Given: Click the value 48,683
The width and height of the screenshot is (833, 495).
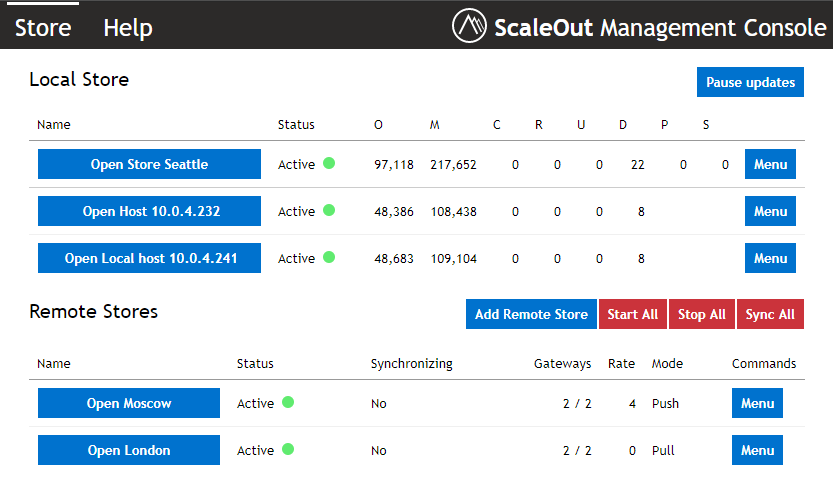Looking at the screenshot, I should coord(394,259).
